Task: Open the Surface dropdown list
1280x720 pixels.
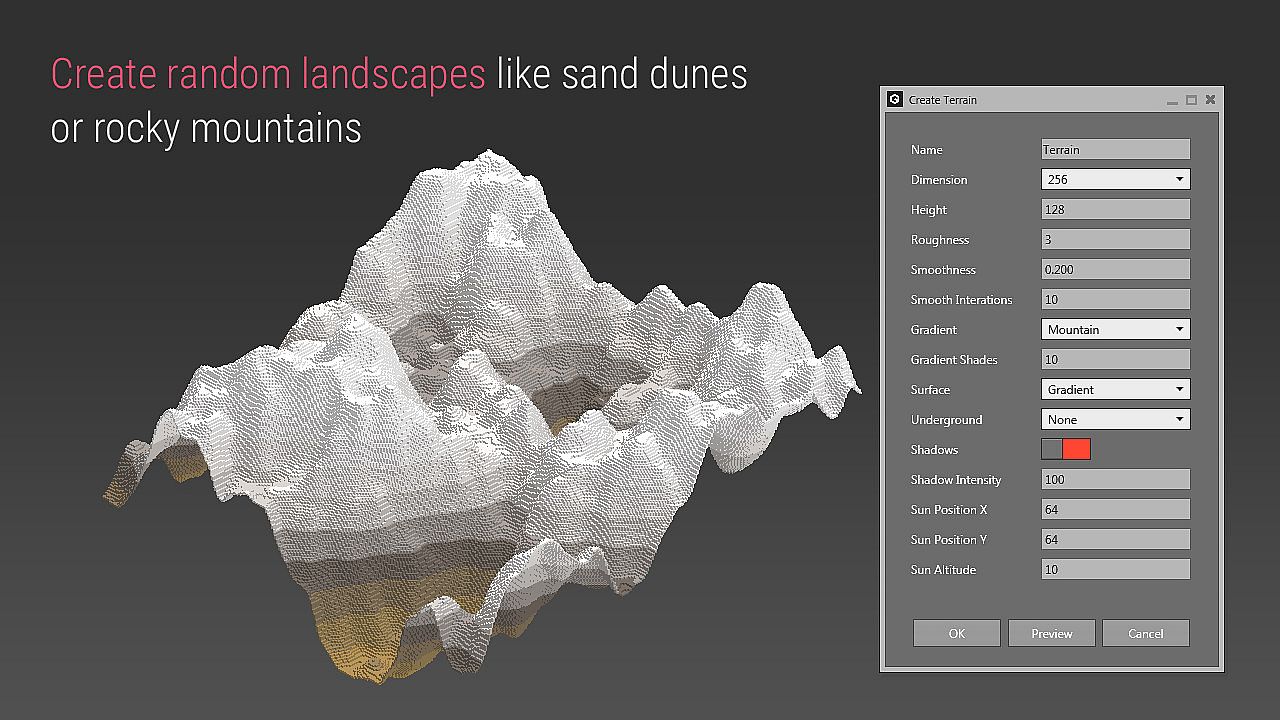Action: pyautogui.click(x=1115, y=389)
